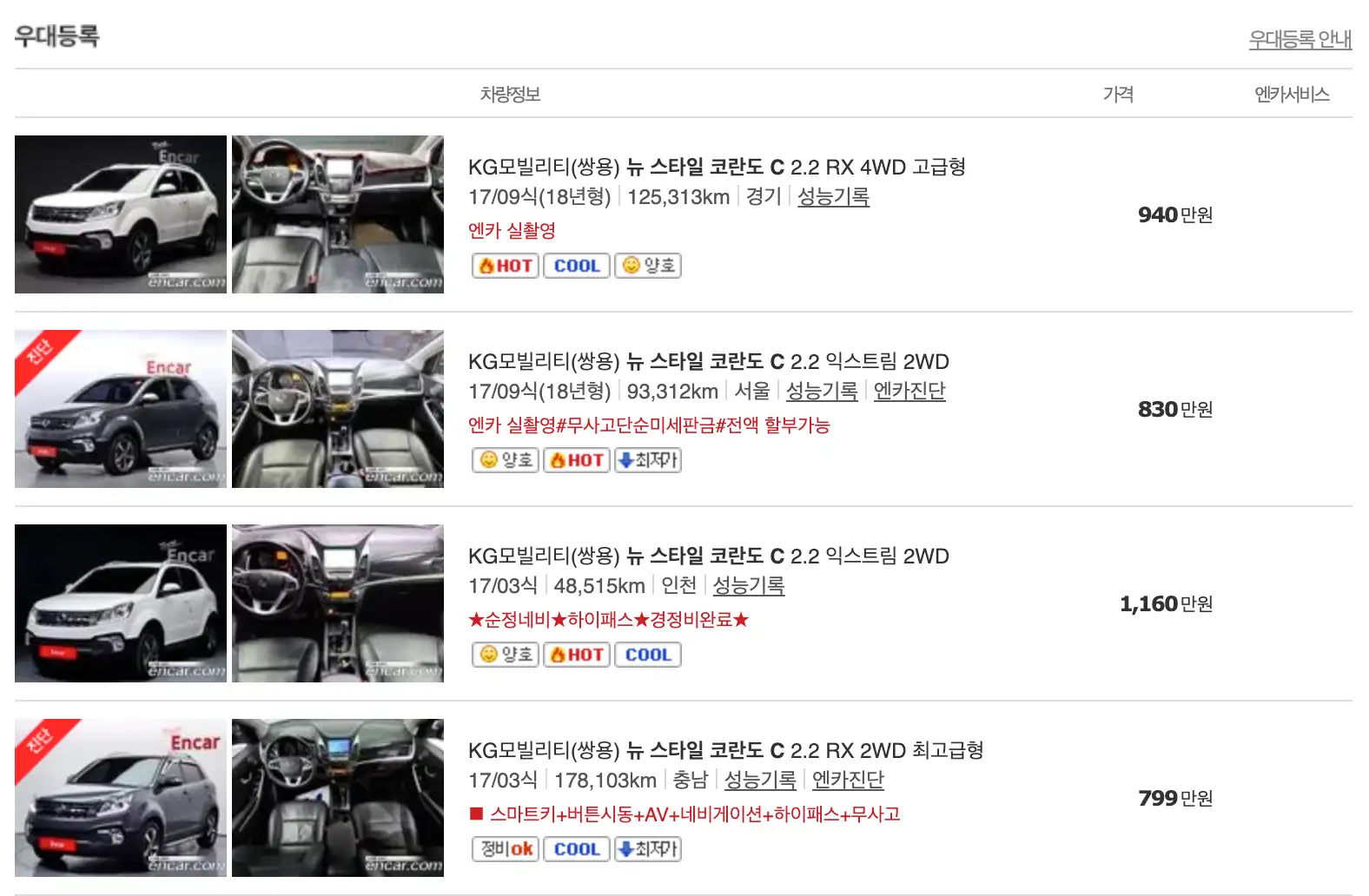Click COOL badge on 940만원 listing

click(577, 266)
